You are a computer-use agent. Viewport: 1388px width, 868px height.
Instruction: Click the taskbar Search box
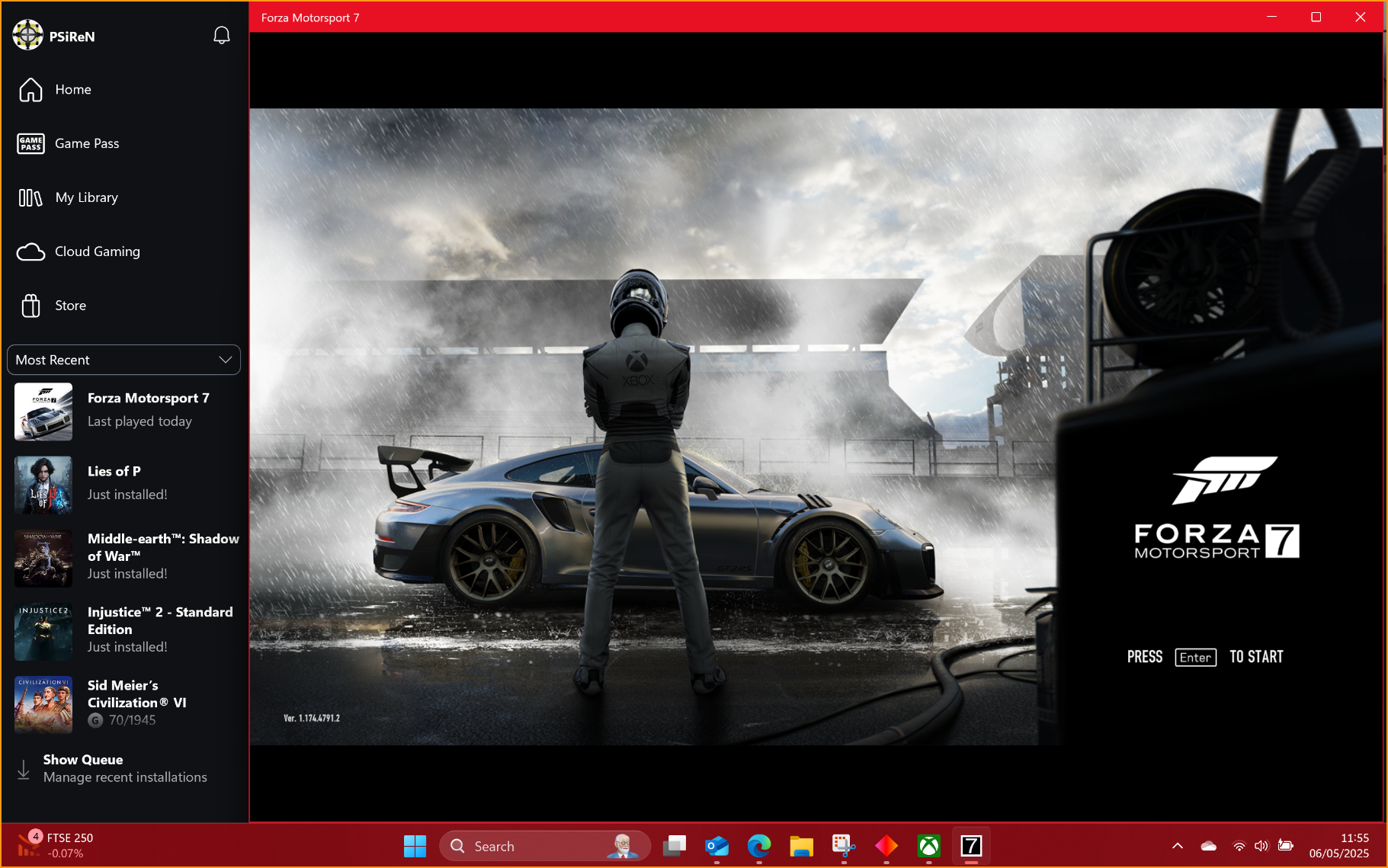click(545, 846)
